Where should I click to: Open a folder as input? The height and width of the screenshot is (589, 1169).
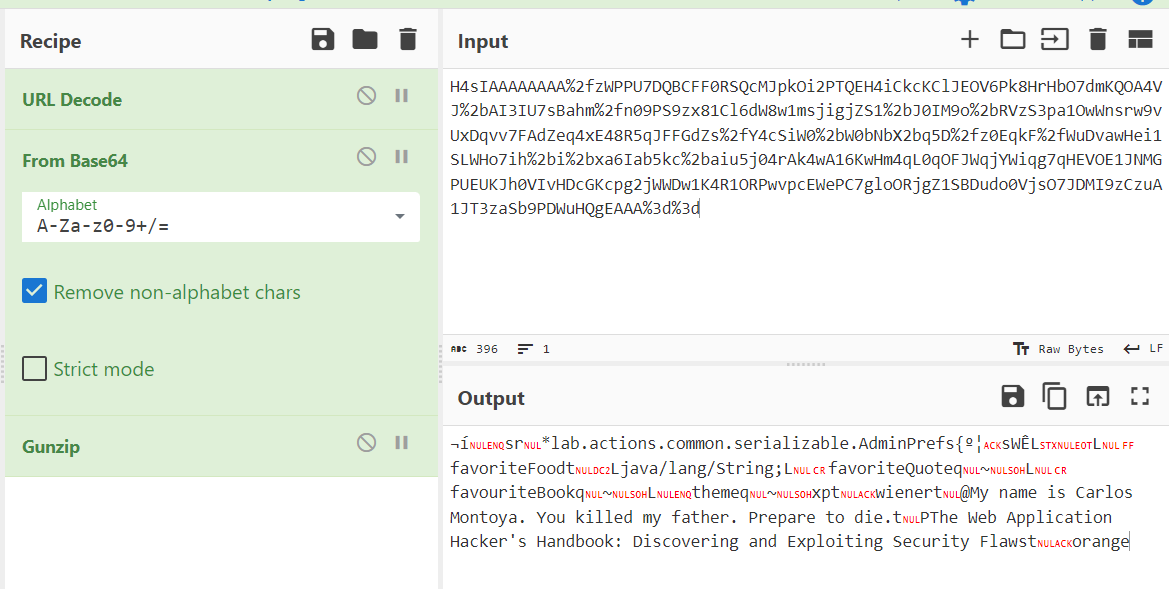coord(1013,40)
